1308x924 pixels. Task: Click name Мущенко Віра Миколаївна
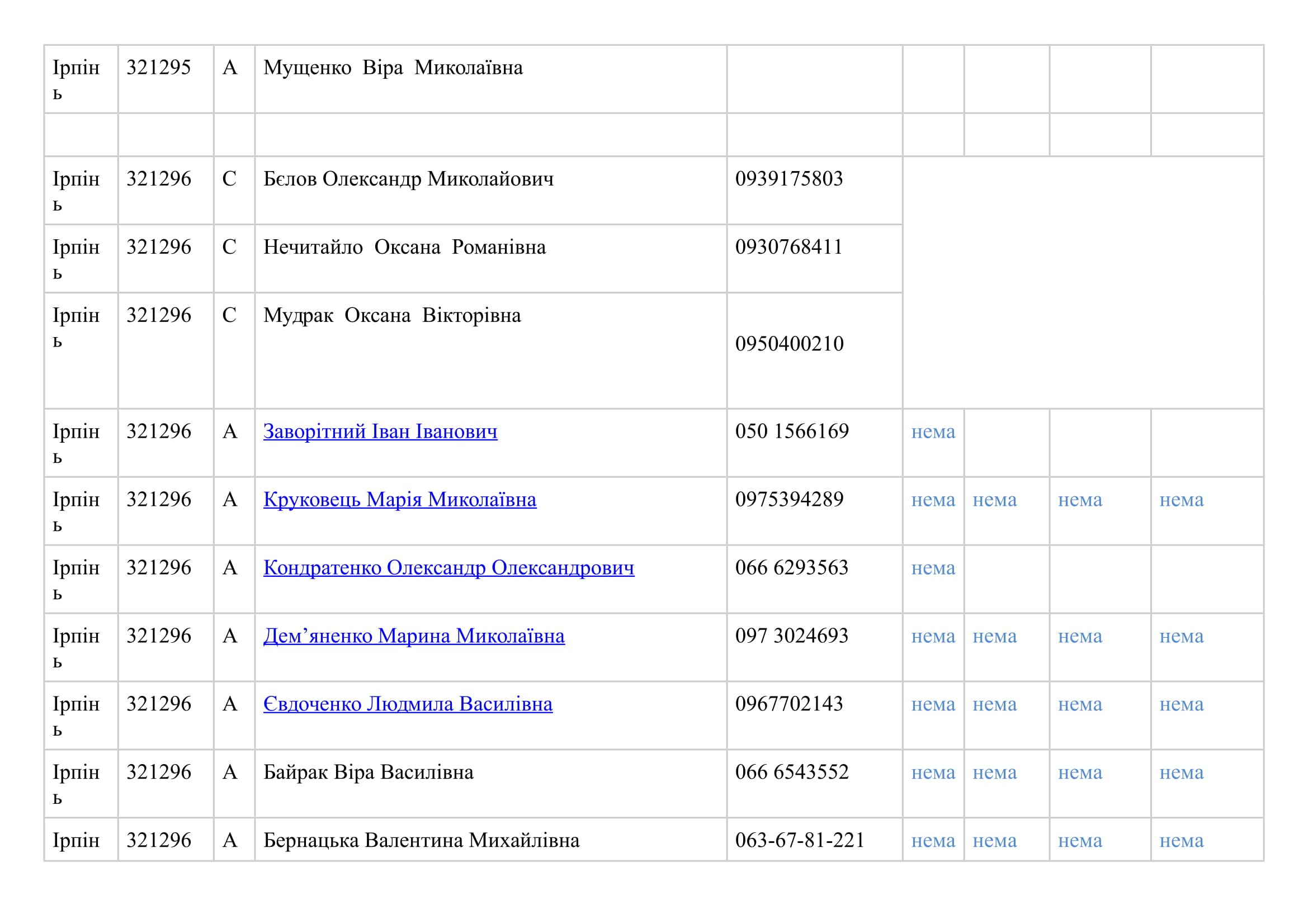[393, 68]
